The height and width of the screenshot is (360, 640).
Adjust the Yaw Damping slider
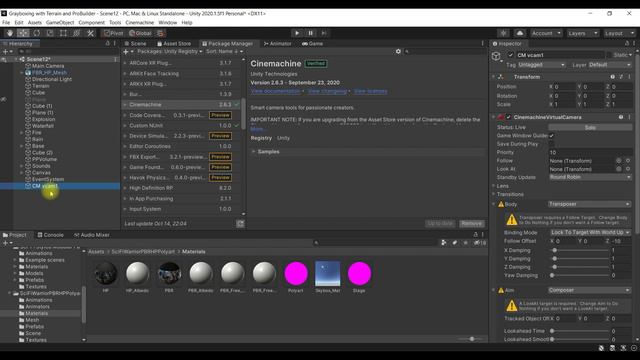pyautogui.click(x=579, y=276)
